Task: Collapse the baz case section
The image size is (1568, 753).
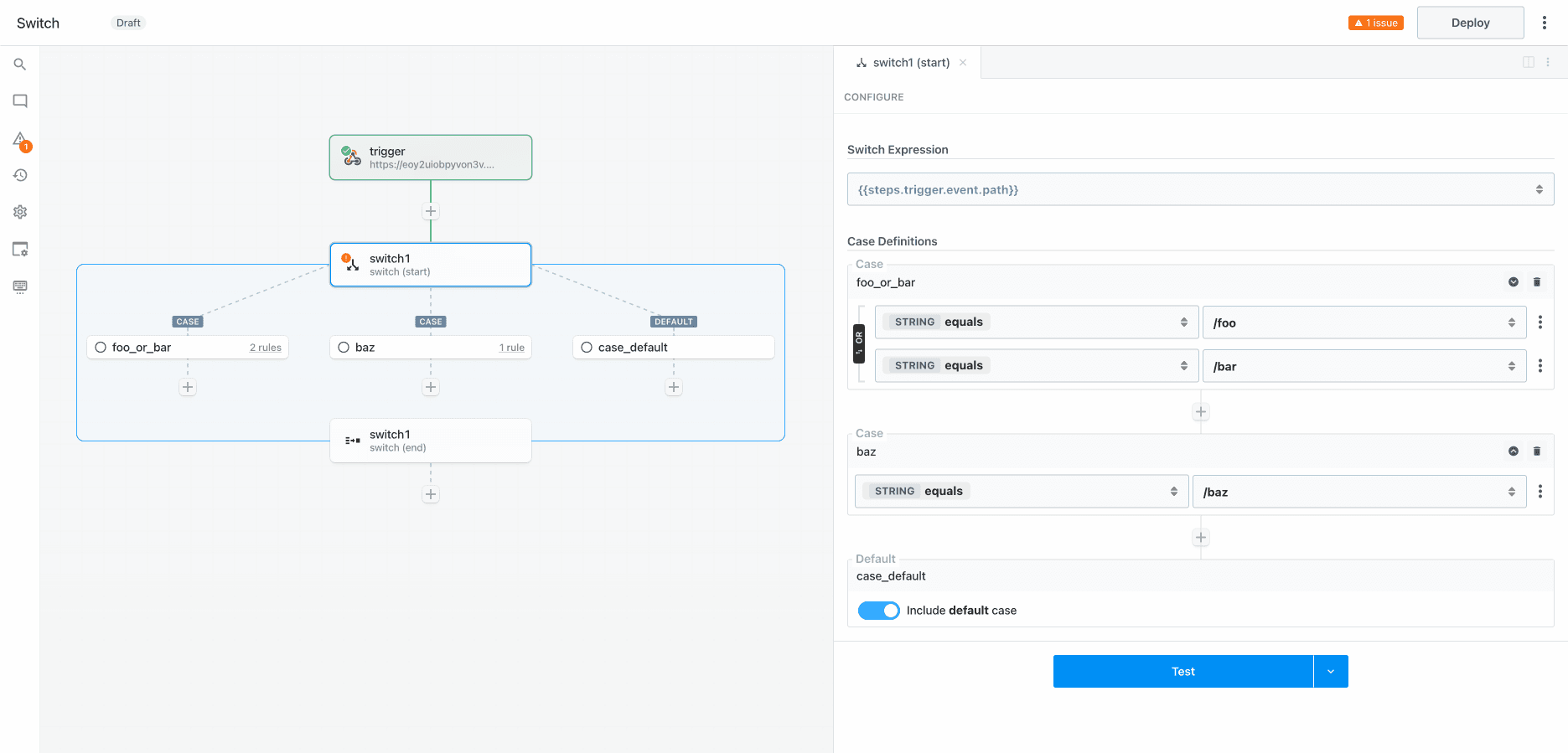Action: coord(1514,451)
